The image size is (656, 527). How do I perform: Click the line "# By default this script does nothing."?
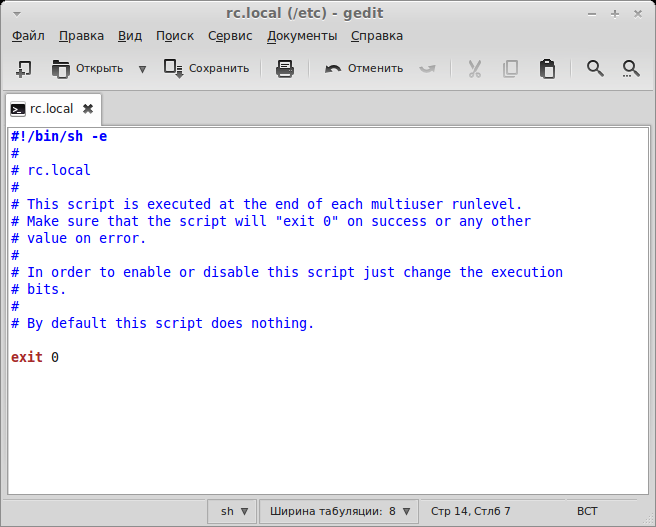(162, 323)
